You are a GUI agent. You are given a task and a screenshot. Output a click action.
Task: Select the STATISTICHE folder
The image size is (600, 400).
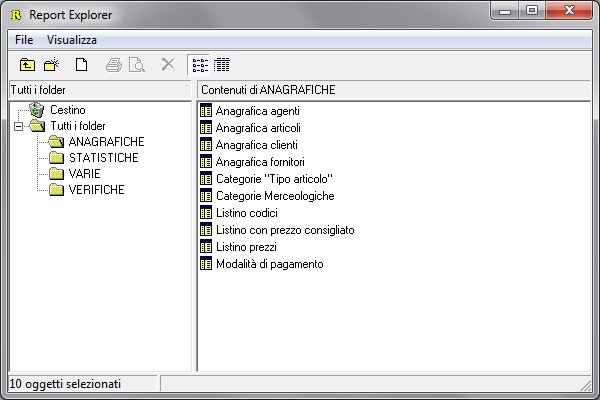coord(103,158)
